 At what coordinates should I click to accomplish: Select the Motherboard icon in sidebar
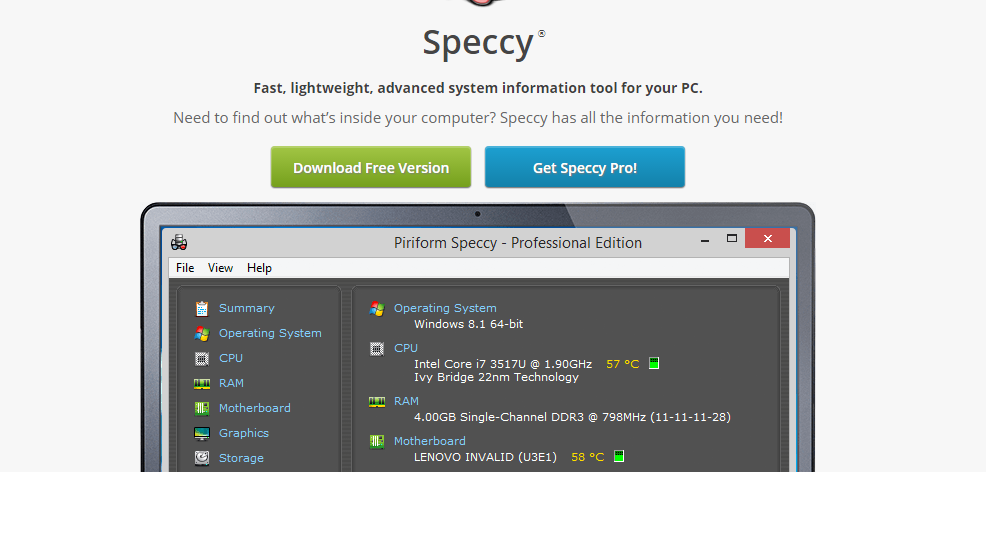(x=202, y=408)
